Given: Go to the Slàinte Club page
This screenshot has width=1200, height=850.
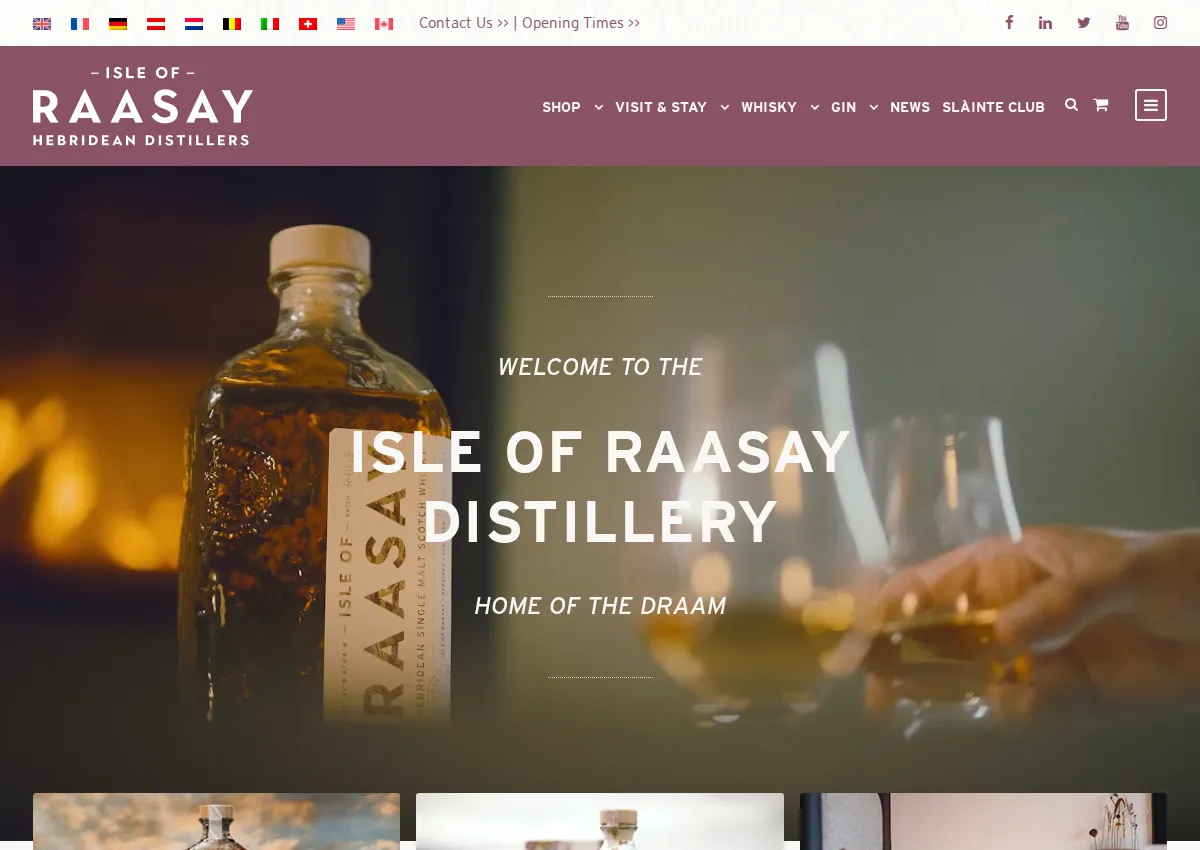Looking at the screenshot, I should pyautogui.click(x=993, y=107).
